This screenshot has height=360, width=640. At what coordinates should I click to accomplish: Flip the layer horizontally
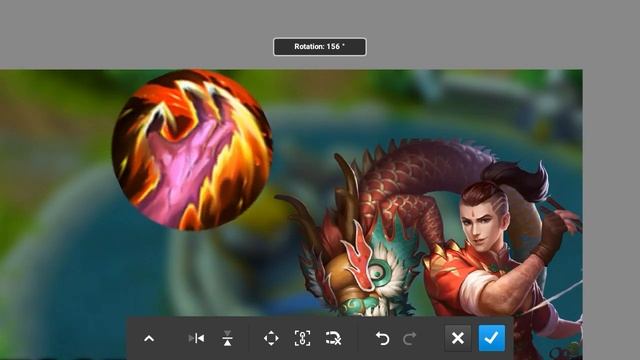pos(197,338)
